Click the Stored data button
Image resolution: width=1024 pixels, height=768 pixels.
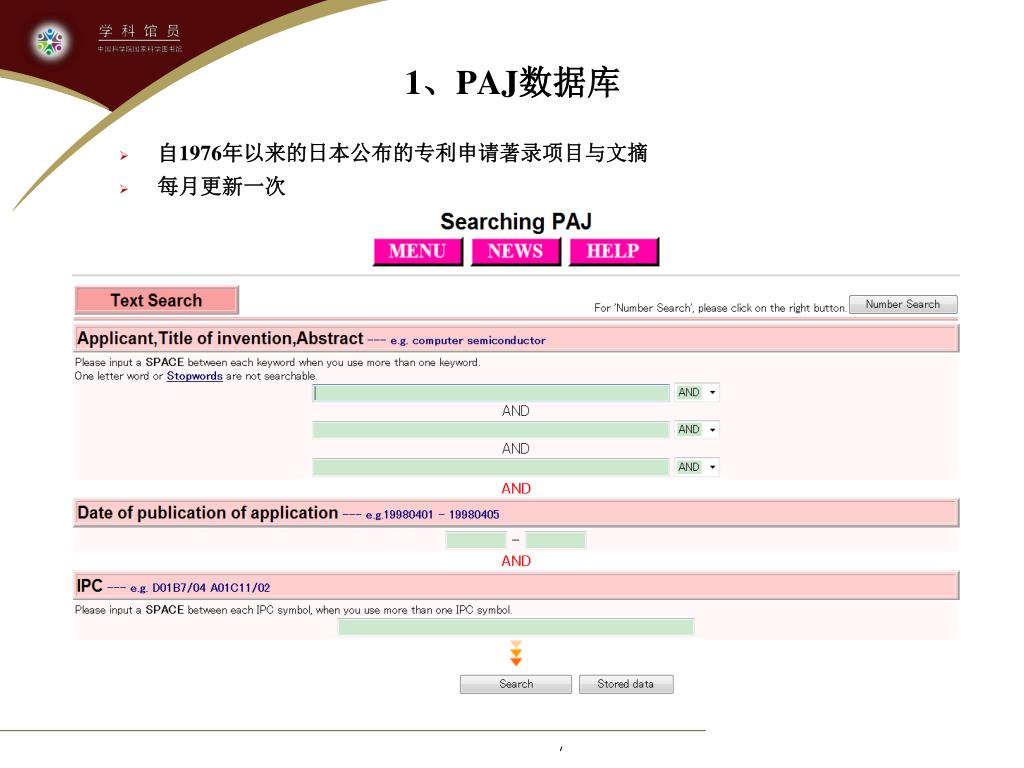pyautogui.click(x=626, y=684)
